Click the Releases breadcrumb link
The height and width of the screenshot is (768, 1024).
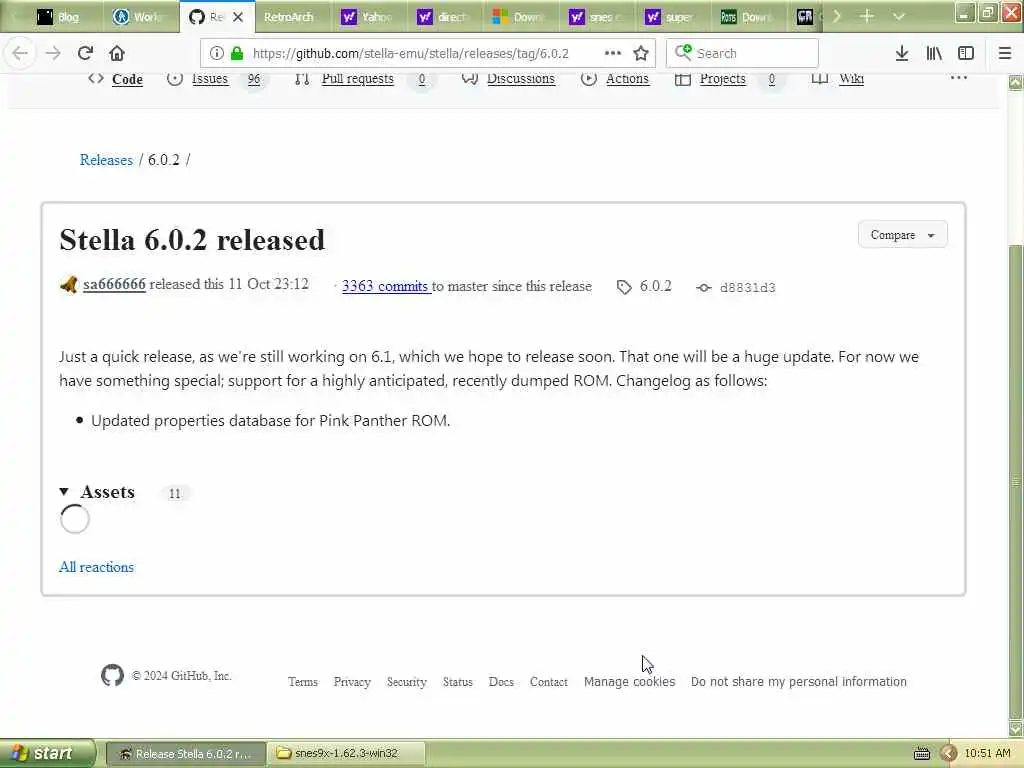(x=106, y=160)
